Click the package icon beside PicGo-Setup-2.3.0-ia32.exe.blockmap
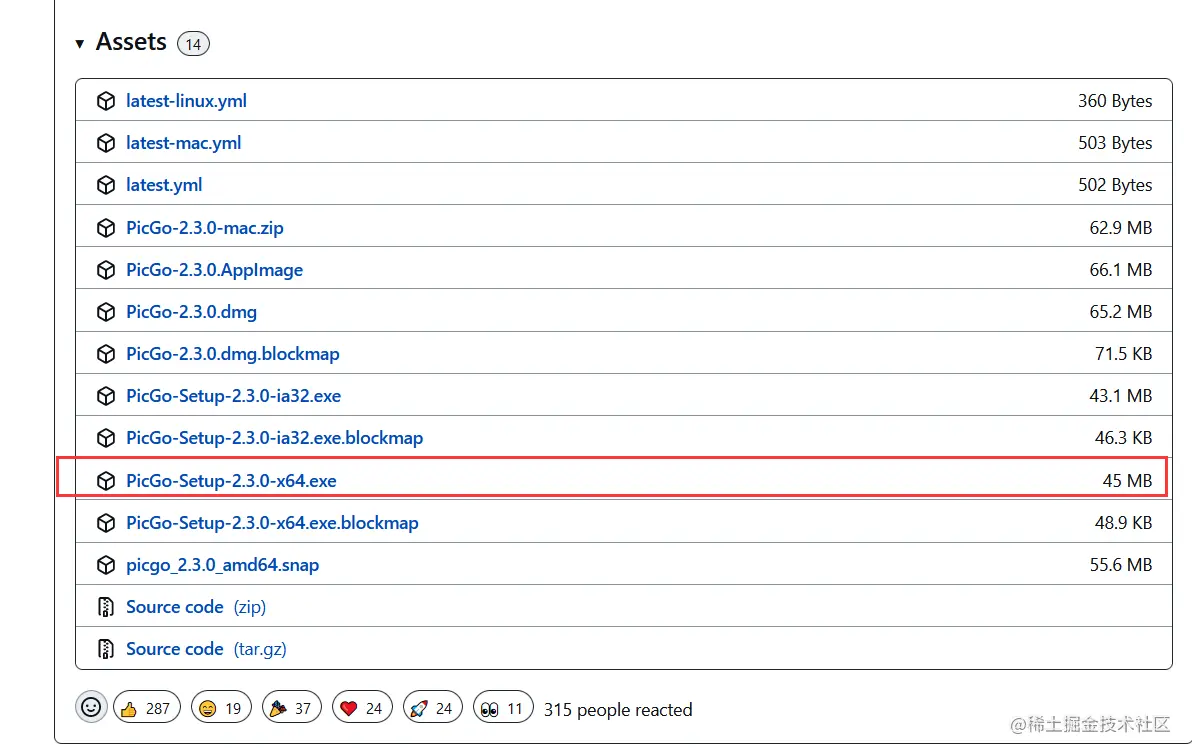 tap(106, 438)
